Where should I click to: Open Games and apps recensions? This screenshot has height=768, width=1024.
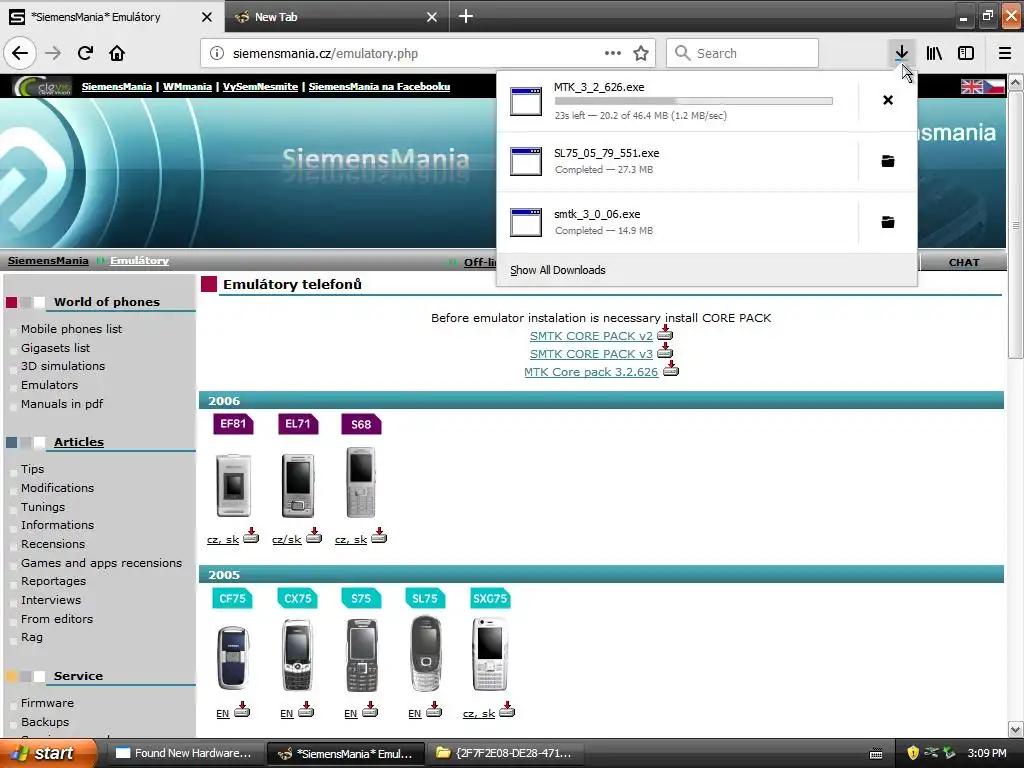tap(101, 562)
